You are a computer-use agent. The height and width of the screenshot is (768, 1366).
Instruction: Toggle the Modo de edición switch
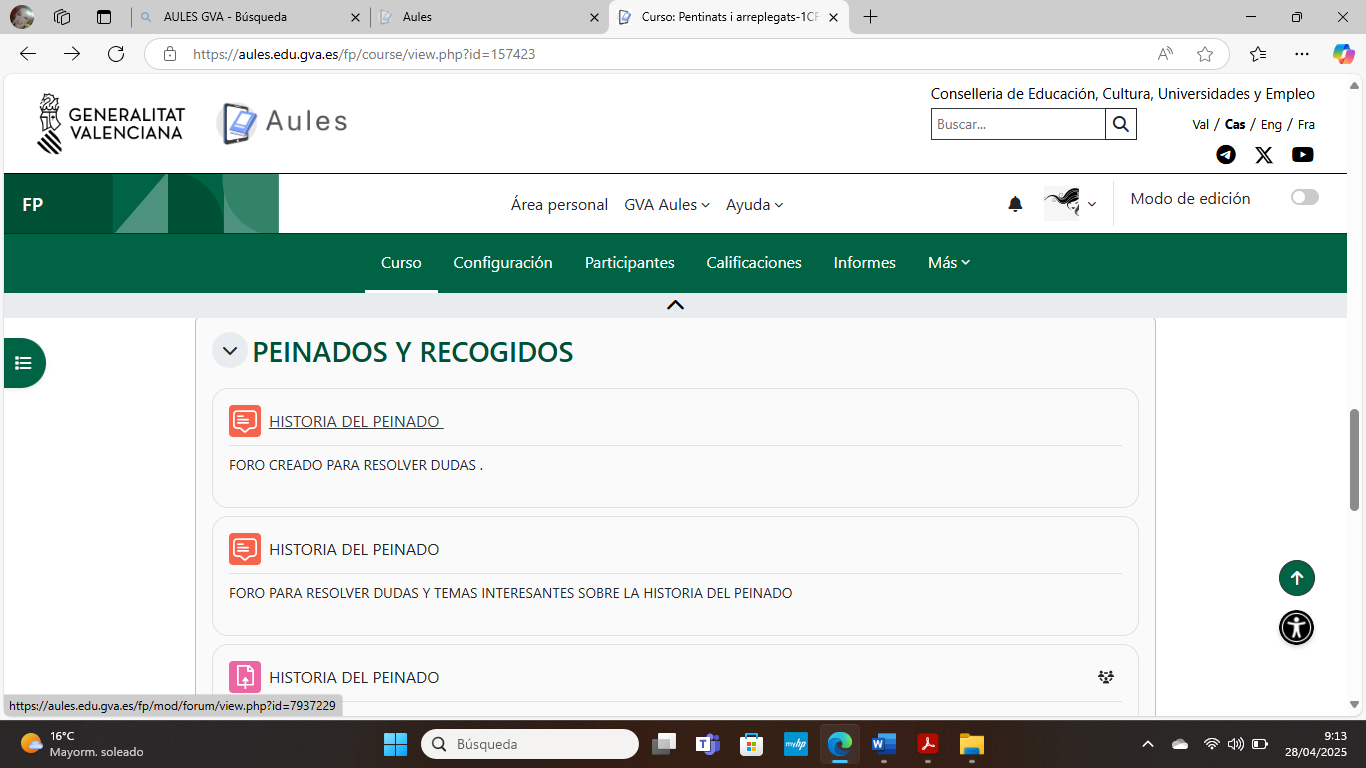(x=1304, y=198)
